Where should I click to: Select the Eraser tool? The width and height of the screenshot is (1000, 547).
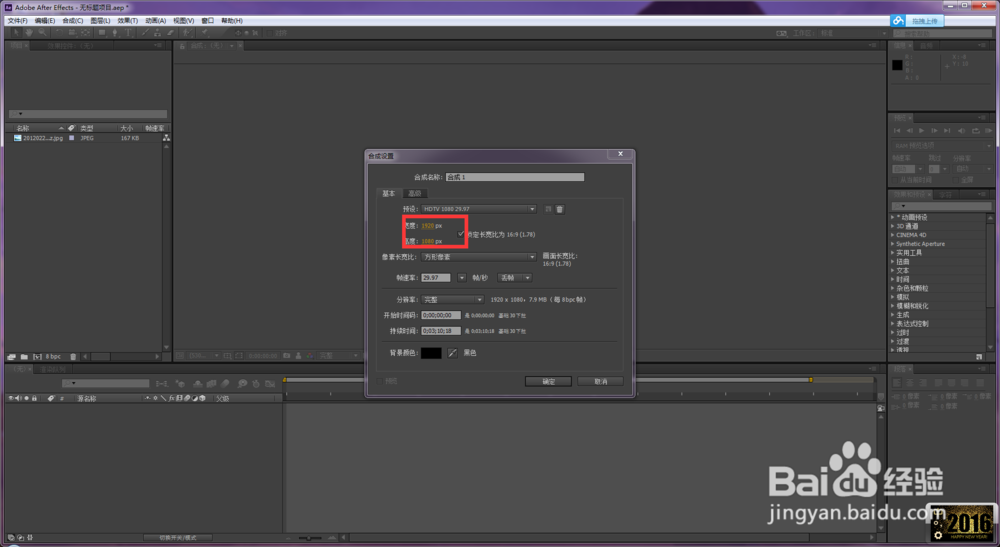(x=170, y=32)
